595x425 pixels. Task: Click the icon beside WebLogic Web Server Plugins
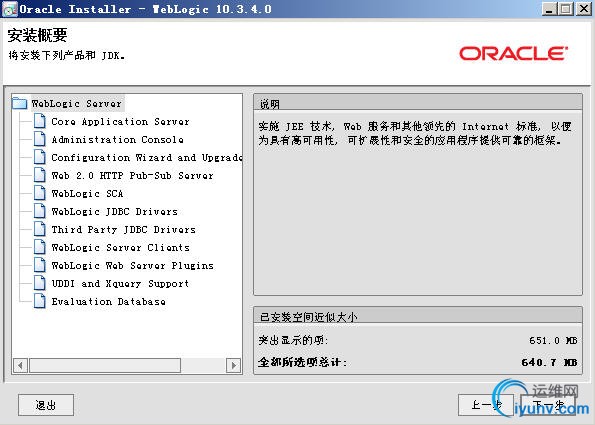(x=39, y=265)
